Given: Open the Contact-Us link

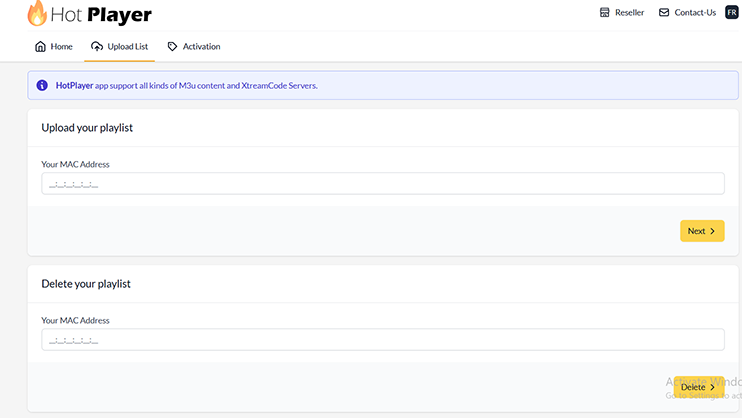Looking at the screenshot, I should click(688, 12).
